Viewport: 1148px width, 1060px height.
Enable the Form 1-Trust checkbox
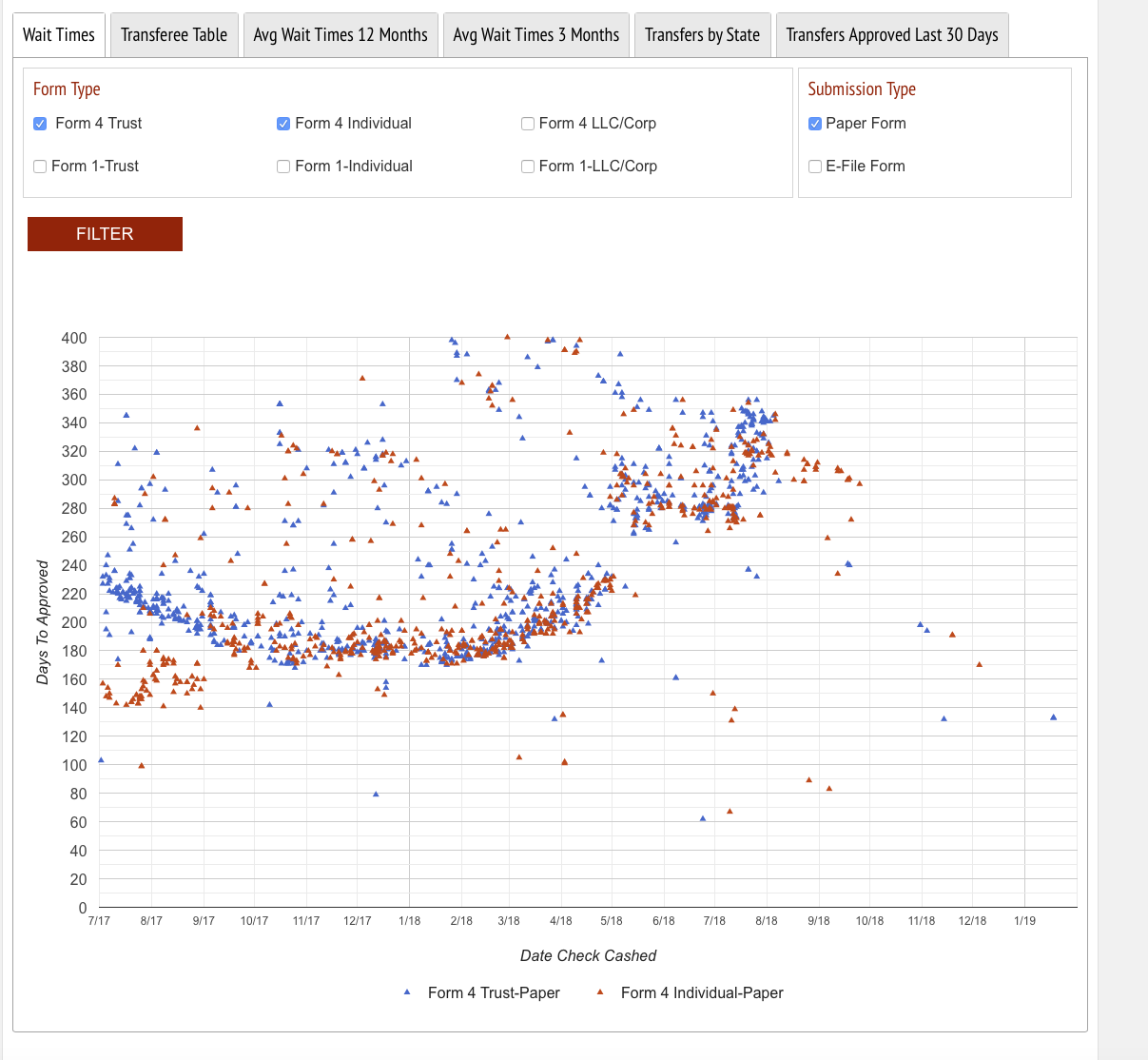[40, 167]
